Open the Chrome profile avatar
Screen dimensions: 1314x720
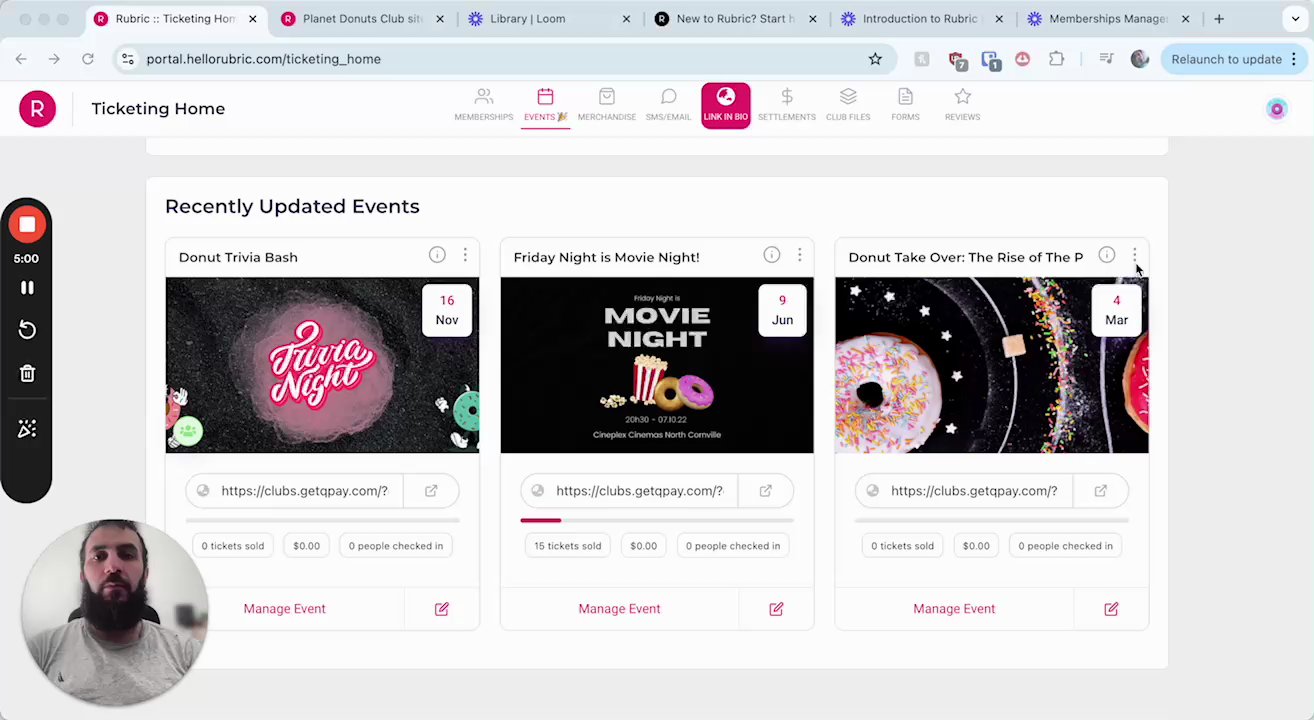pyautogui.click(x=1140, y=59)
